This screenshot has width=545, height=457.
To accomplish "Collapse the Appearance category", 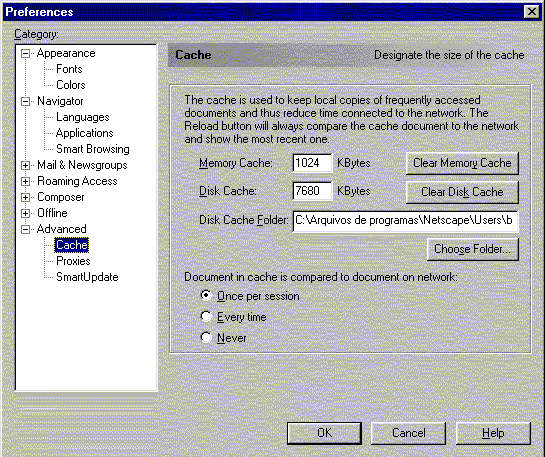I will [25, 54].
